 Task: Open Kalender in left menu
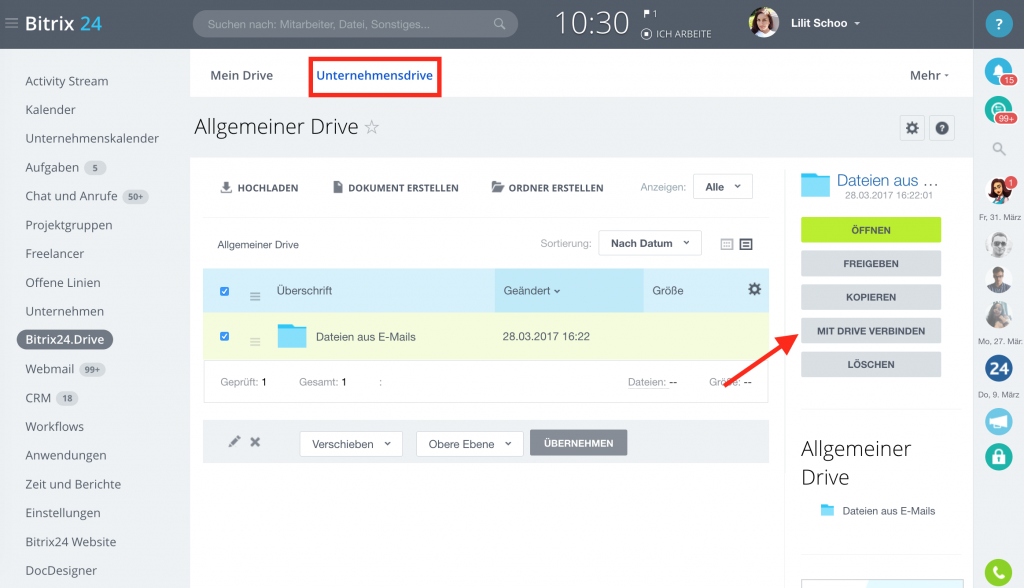pyautogui.click(x=50, y=110)
